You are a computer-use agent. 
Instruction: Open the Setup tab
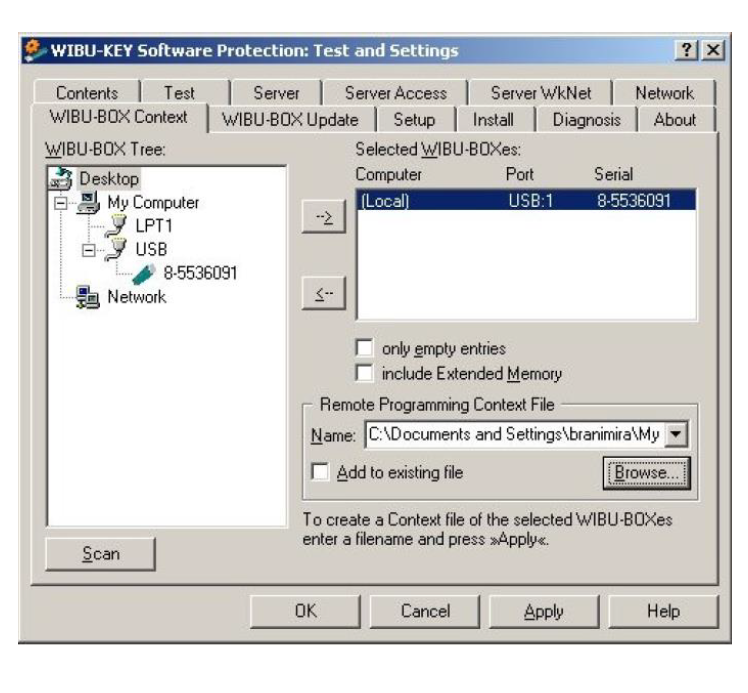[x=414, y=119]
